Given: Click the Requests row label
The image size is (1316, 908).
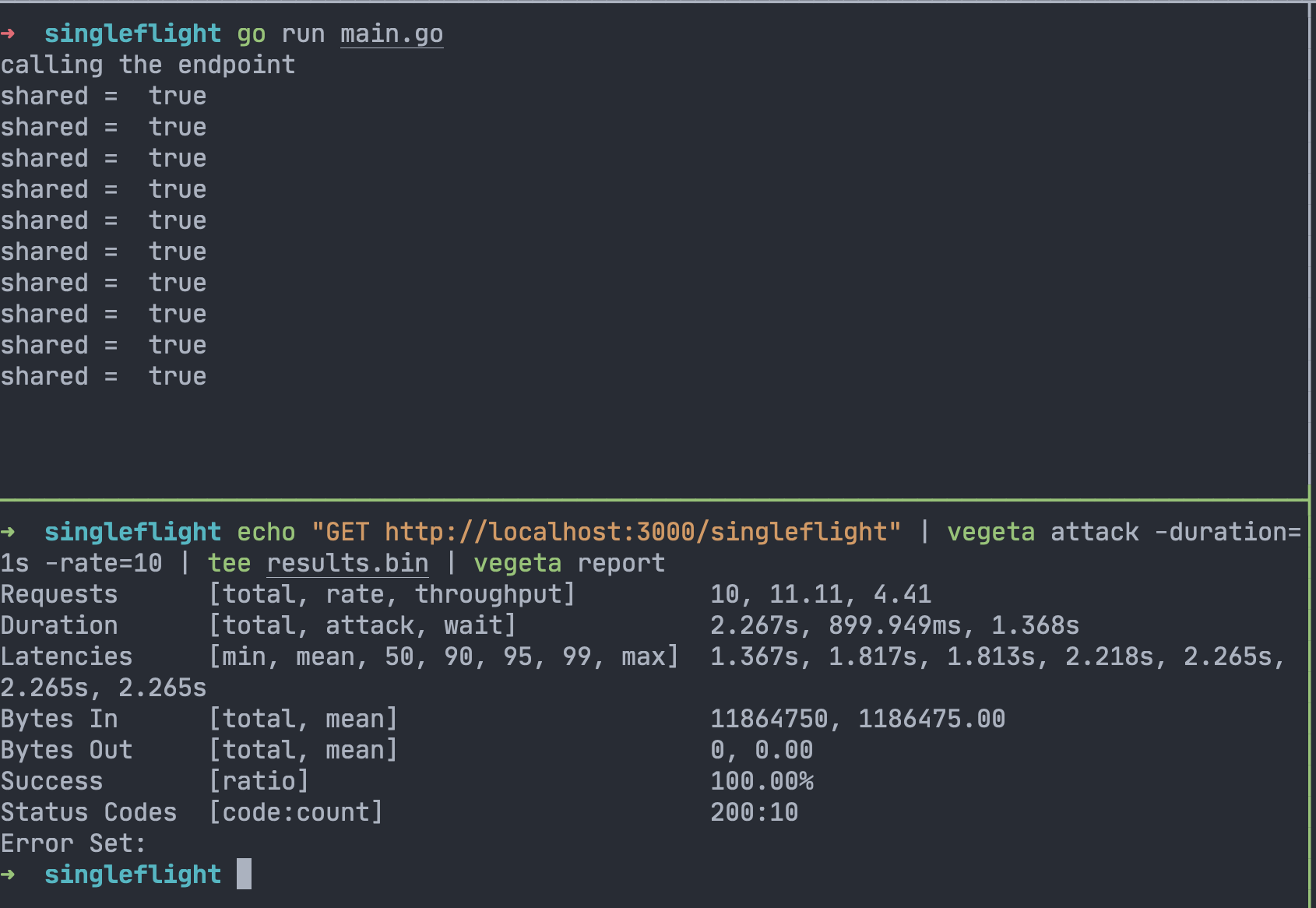Looking at the screenshot, I should (x=59, y=594).
